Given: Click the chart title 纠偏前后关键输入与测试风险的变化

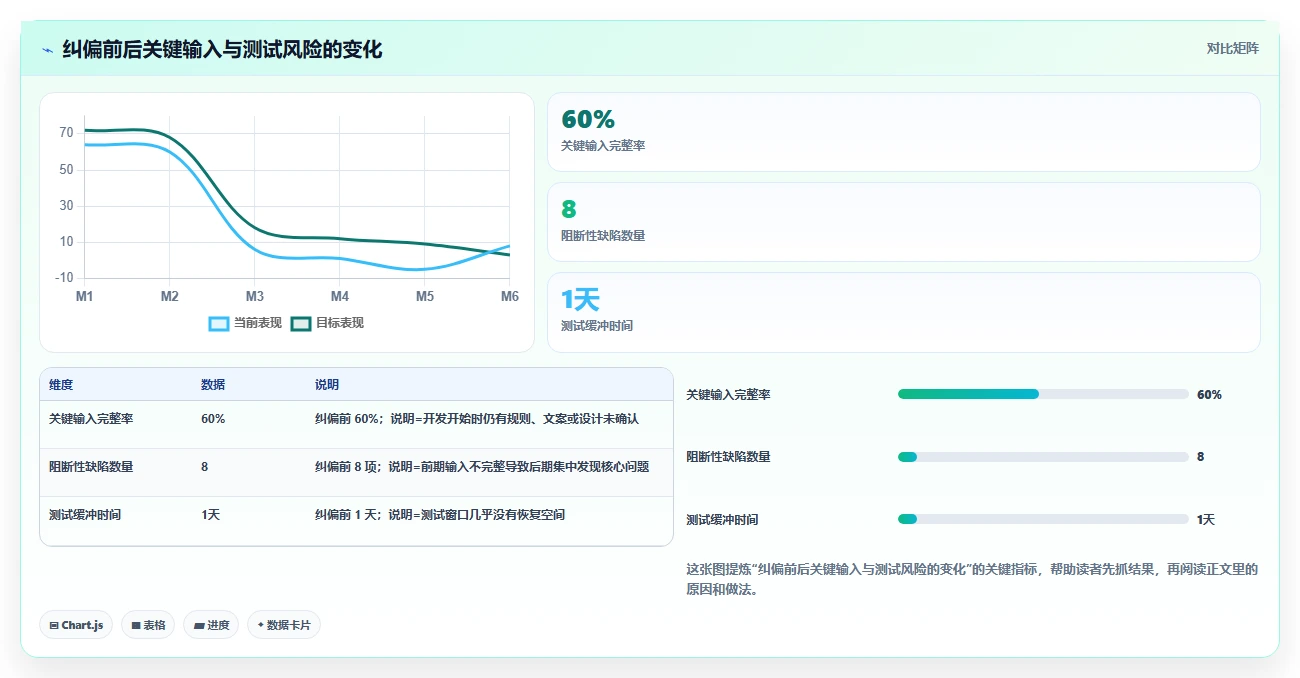Looking at the screenshot, I should tap(222, 49).
